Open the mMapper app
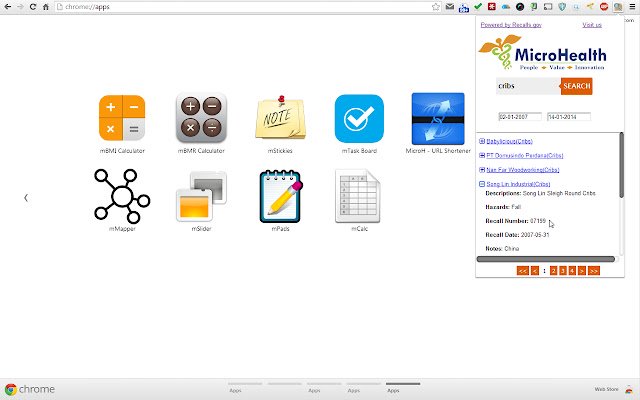640x400 pixels. pyautogui.click(x=122, y=196)
